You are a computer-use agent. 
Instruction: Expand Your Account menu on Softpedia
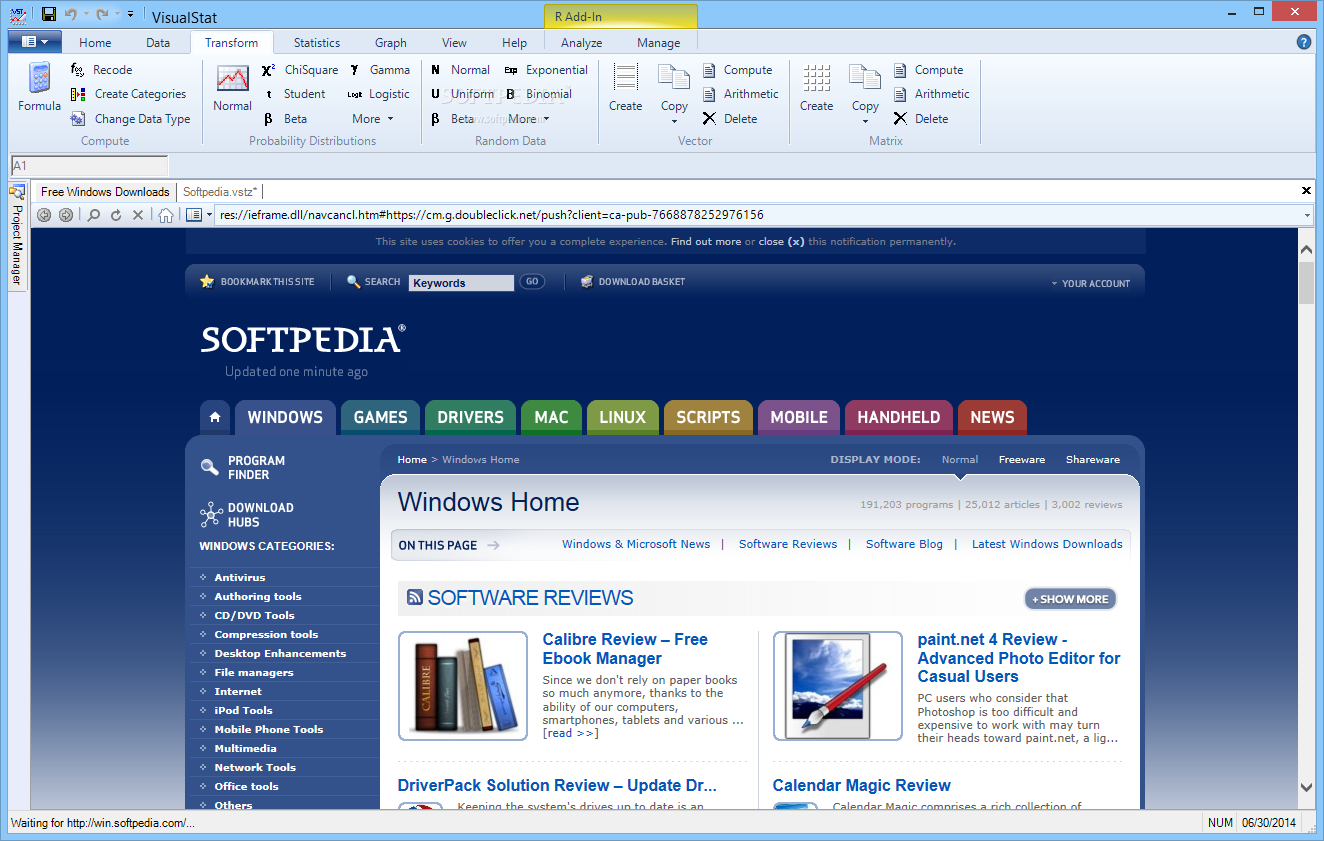click(1090, 284)
